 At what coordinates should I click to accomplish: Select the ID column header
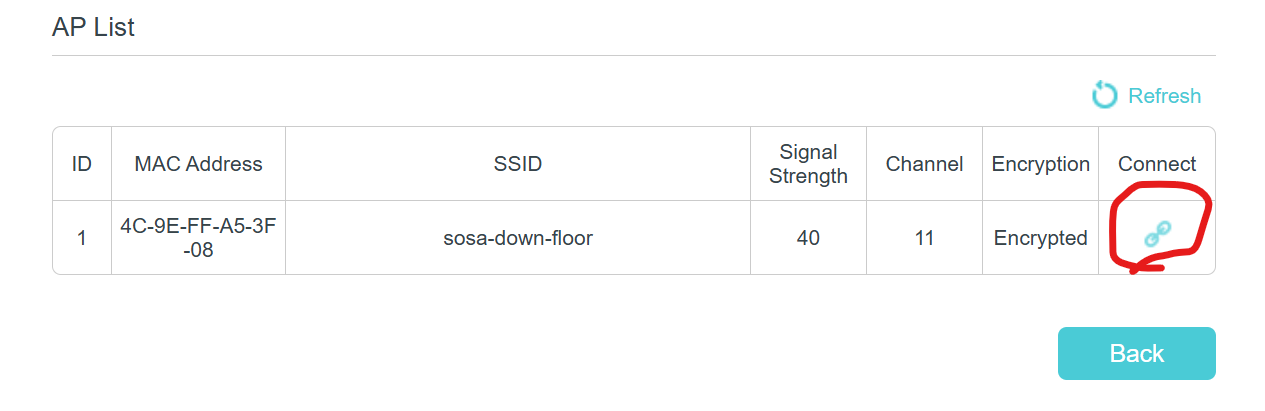pyautogui.click(x=82, y=164)
